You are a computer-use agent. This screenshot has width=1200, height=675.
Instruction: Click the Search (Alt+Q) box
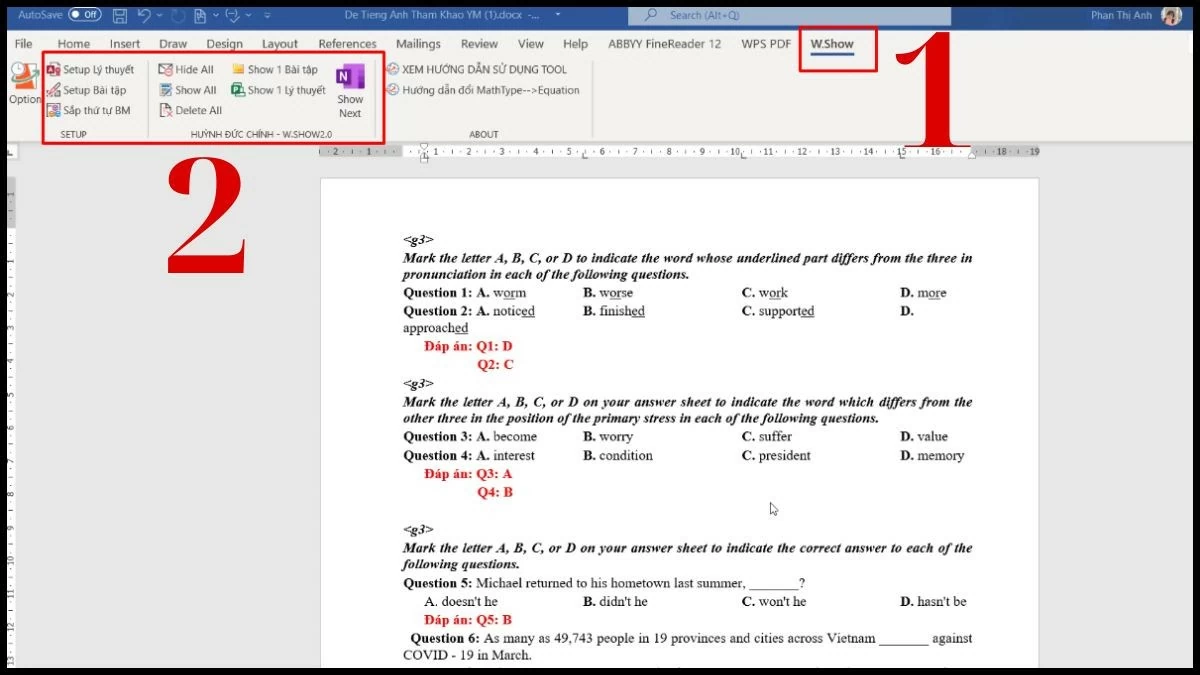pyautogui.click(x=740, y=15)
